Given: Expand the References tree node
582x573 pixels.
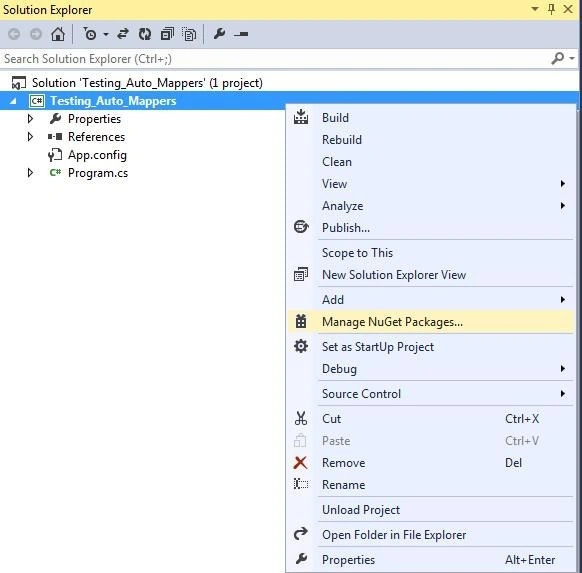Looking at the screenshot, I should click(30, 137).
